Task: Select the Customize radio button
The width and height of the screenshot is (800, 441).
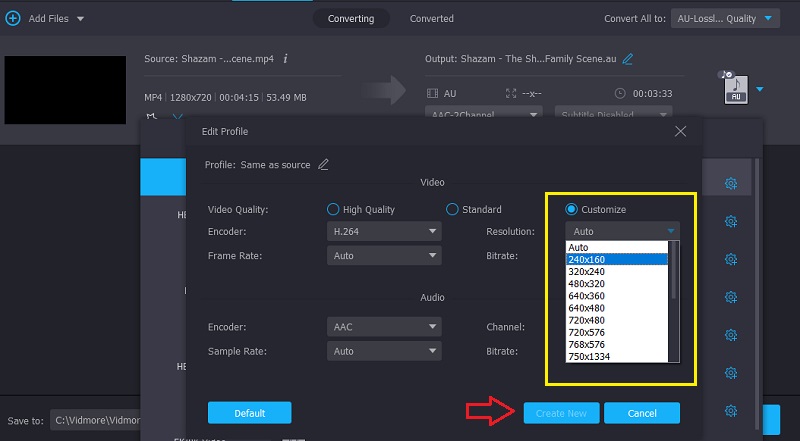Action: click(x=571, y=209)
